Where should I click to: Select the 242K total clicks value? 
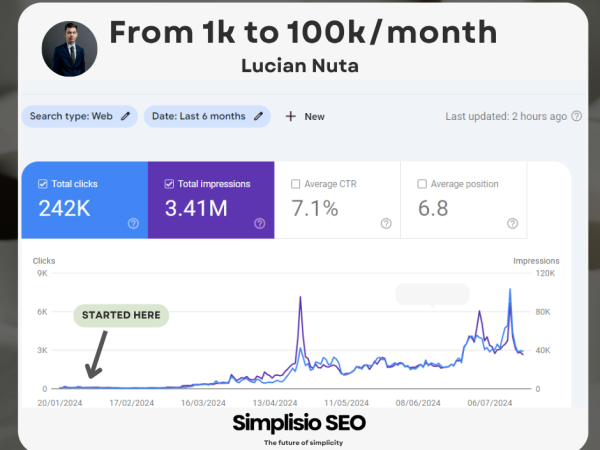point(64,209)
